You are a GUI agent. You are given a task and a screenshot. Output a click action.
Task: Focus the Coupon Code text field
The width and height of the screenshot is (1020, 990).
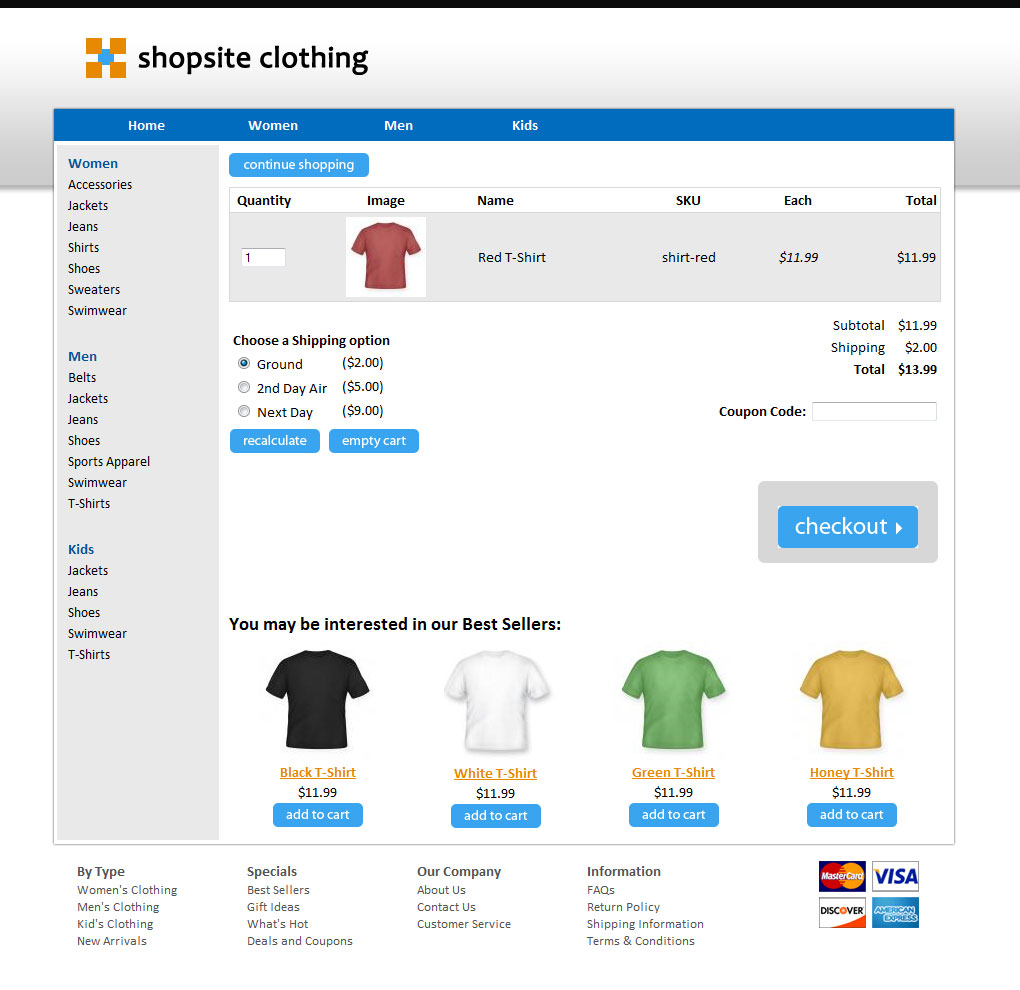pyautogui.click(x=874, y=411)
